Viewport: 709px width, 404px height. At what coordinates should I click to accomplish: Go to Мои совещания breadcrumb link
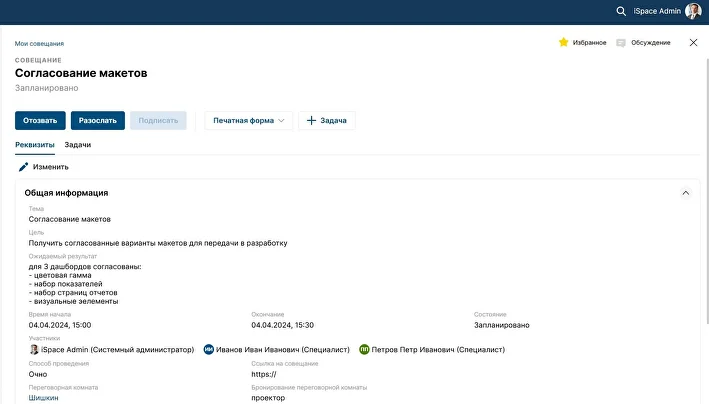[39, 44]
